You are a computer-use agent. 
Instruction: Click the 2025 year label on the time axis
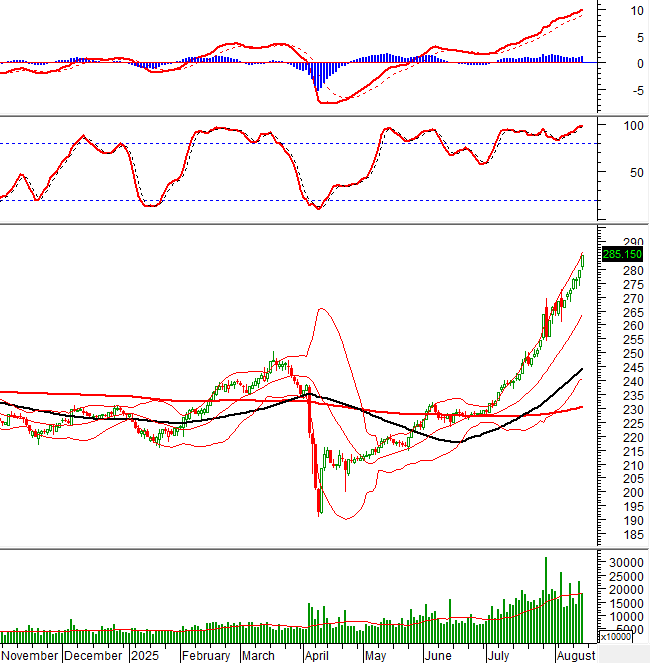point(145,655)
